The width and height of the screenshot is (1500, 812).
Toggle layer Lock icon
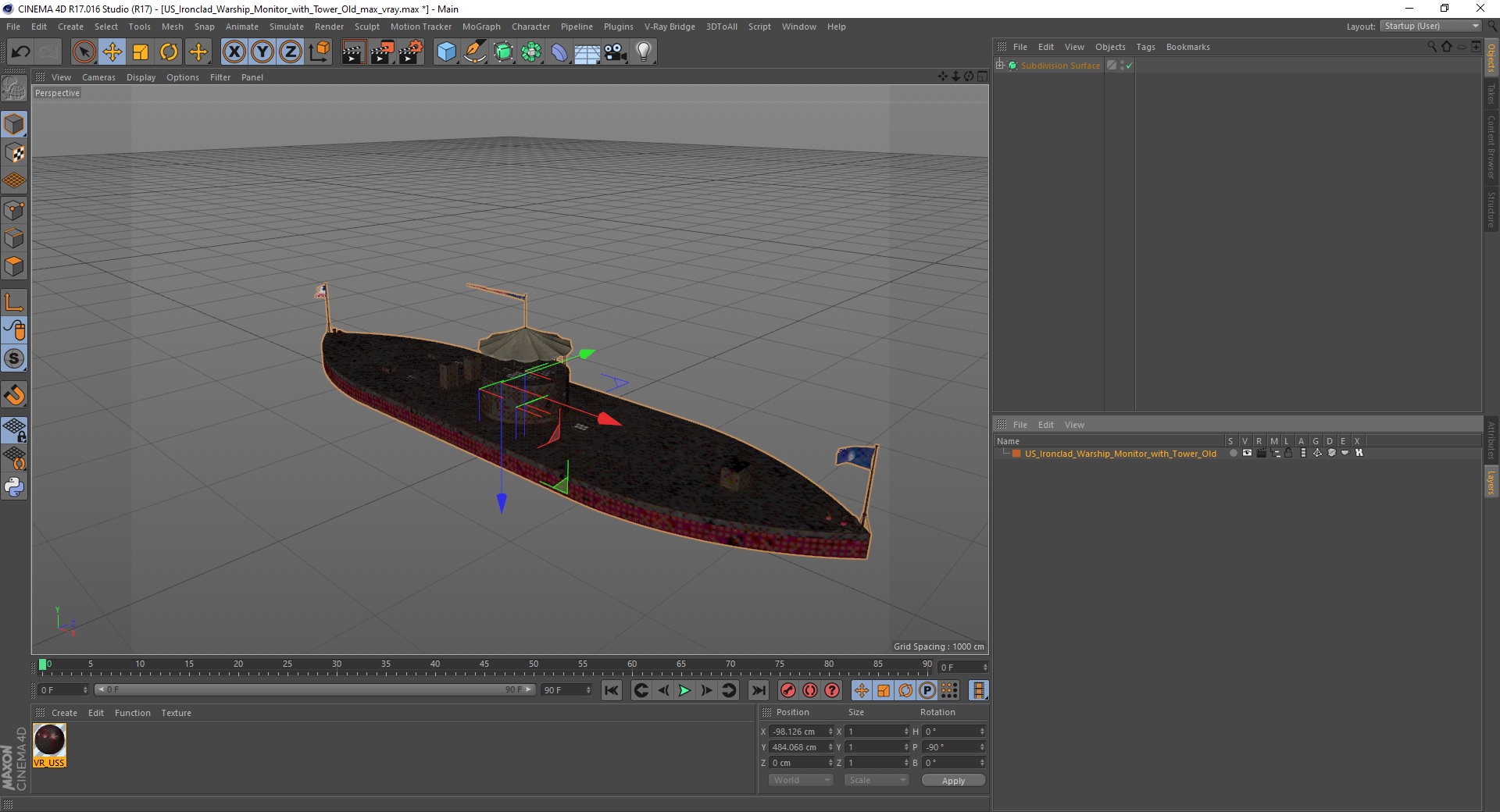[1288, 453]
